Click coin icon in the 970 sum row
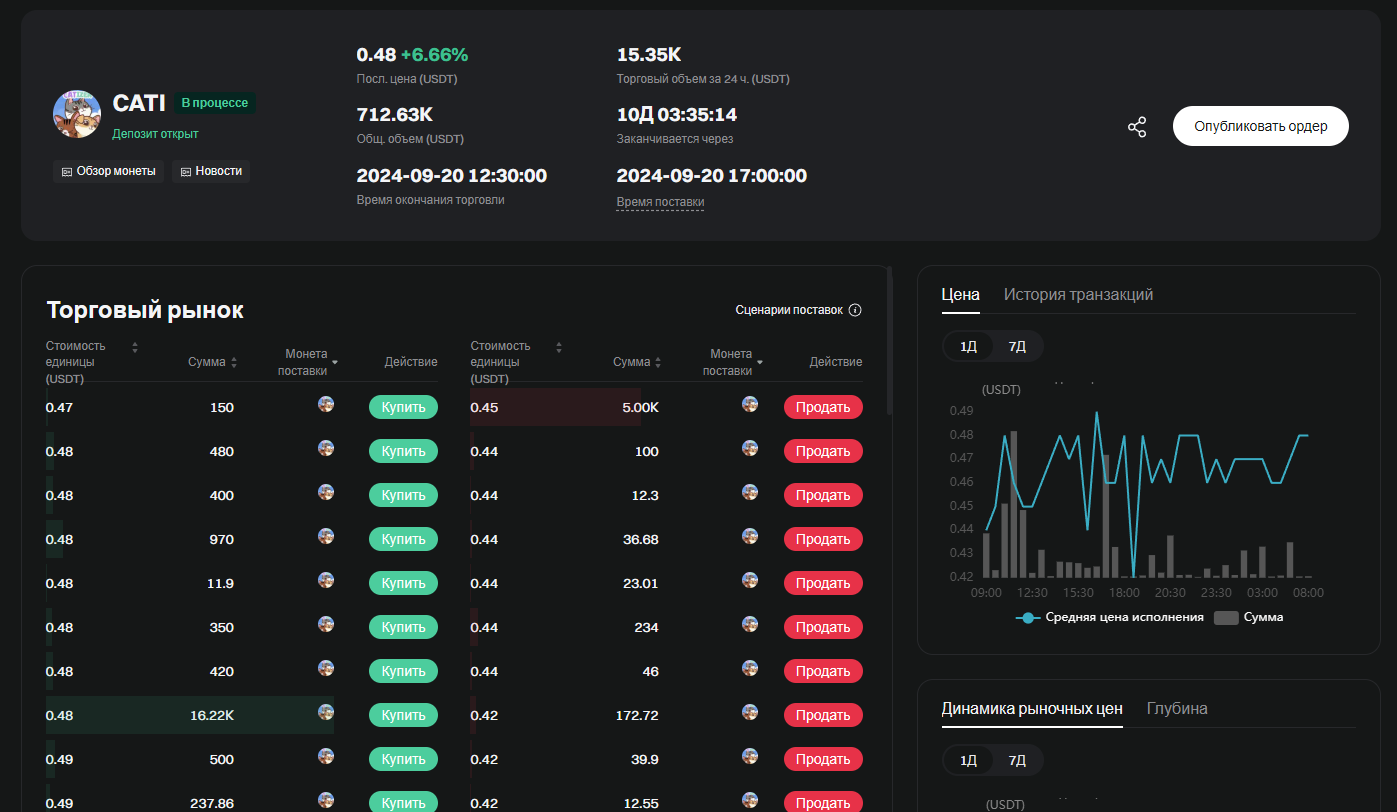Viewport: 1397px width, 812px height. click(326, 536)
